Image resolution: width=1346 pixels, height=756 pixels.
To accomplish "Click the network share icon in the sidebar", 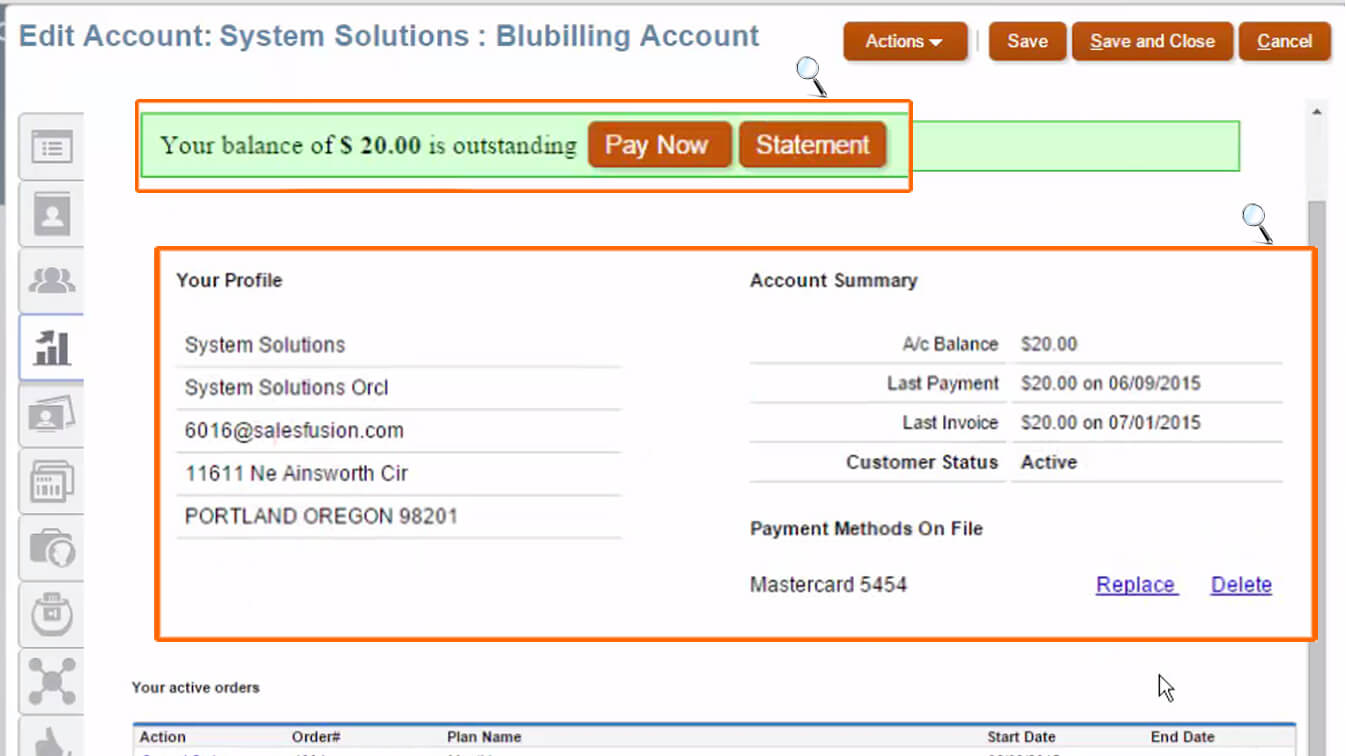I will tap(50, 680).
